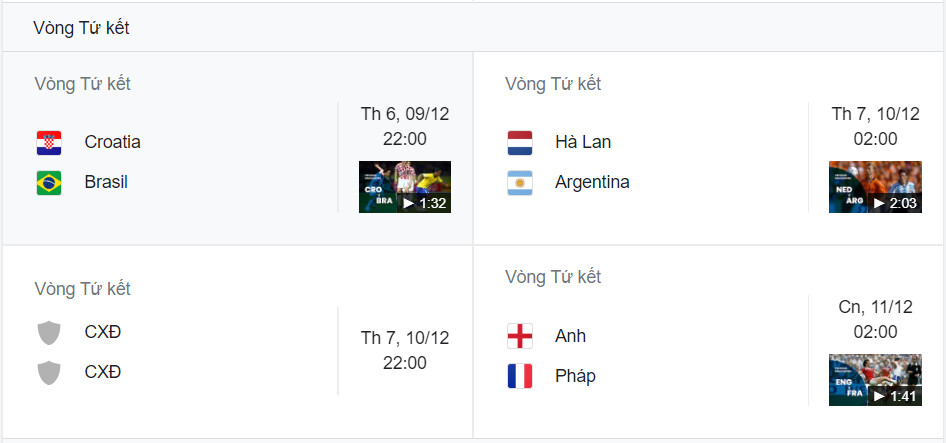946x443 pixels.
Task: Click the first CXĐ placeholder shield icon
Action: coord(49,332)
